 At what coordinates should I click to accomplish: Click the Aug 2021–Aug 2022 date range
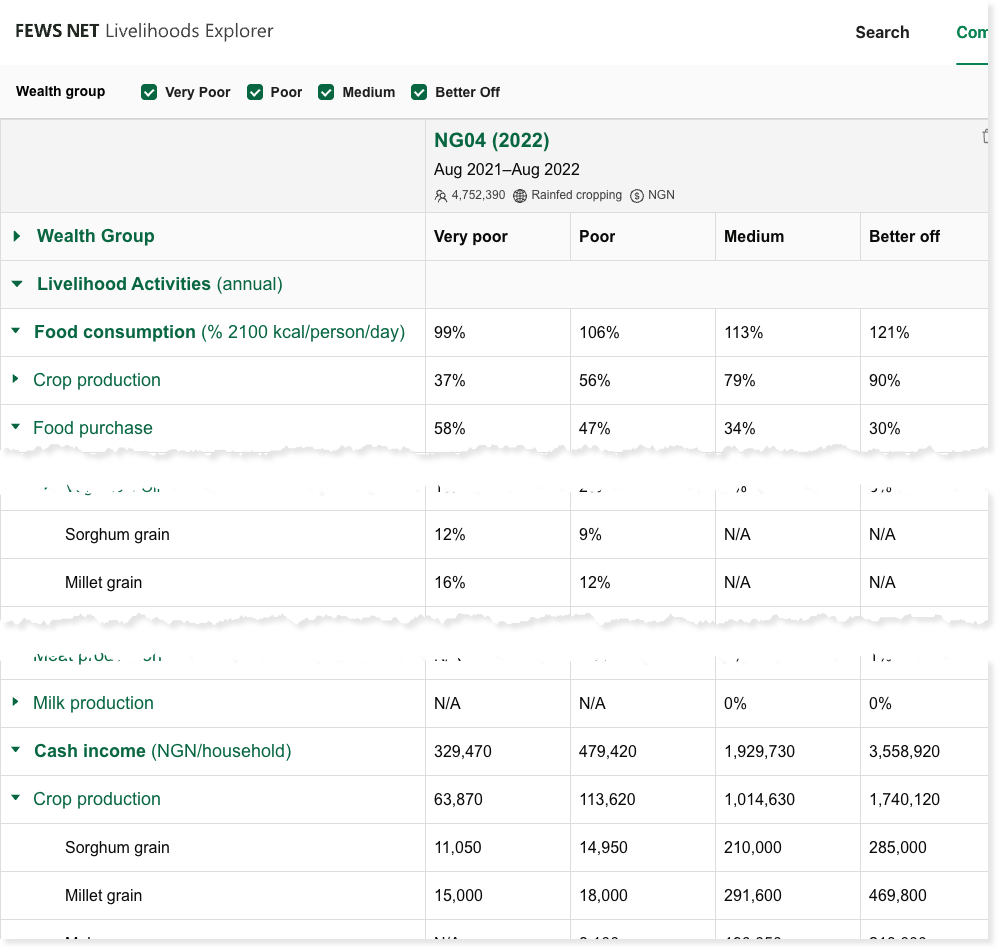click(507, 169)
